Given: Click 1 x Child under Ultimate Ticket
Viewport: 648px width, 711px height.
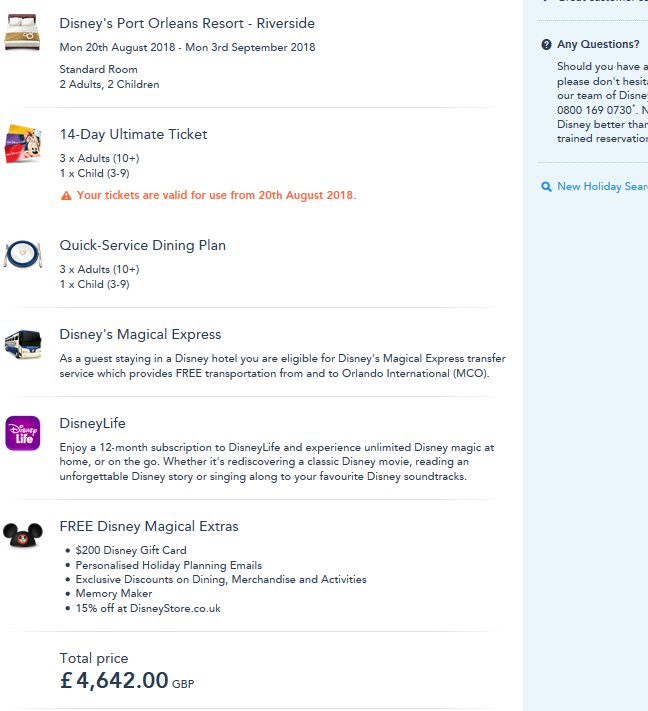Looking at the screenshot, I should (94, 173).
